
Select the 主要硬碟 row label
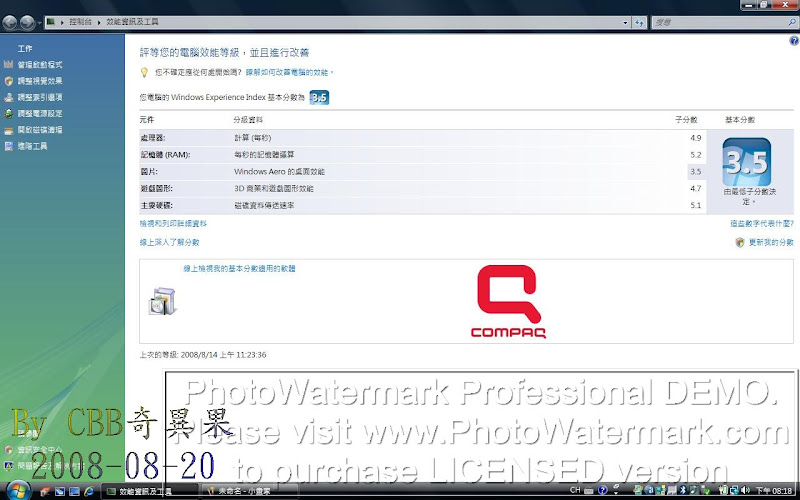156,205
